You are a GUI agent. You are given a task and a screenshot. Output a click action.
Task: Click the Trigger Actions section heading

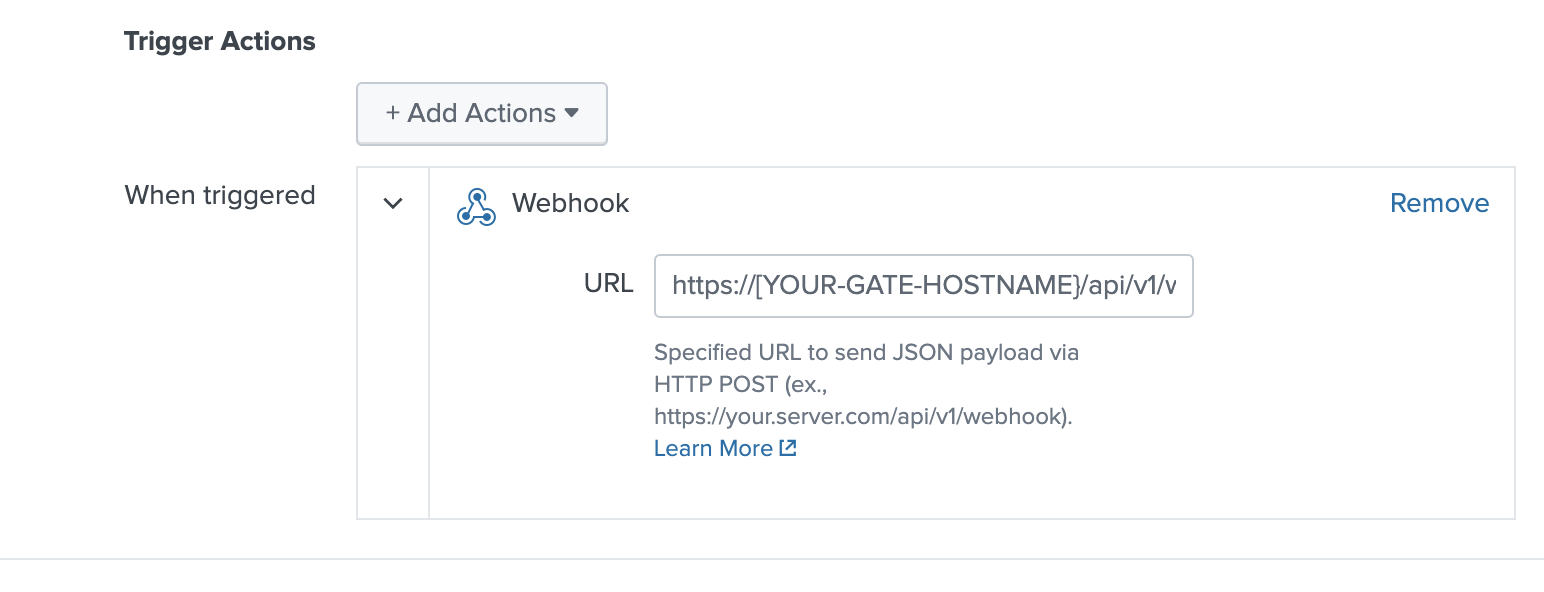click(x=220, y=41)
